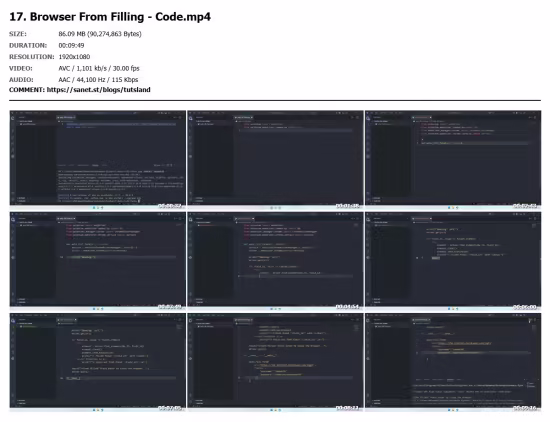Open the thumbnail stamped 00:04:54

coord(275,261)
